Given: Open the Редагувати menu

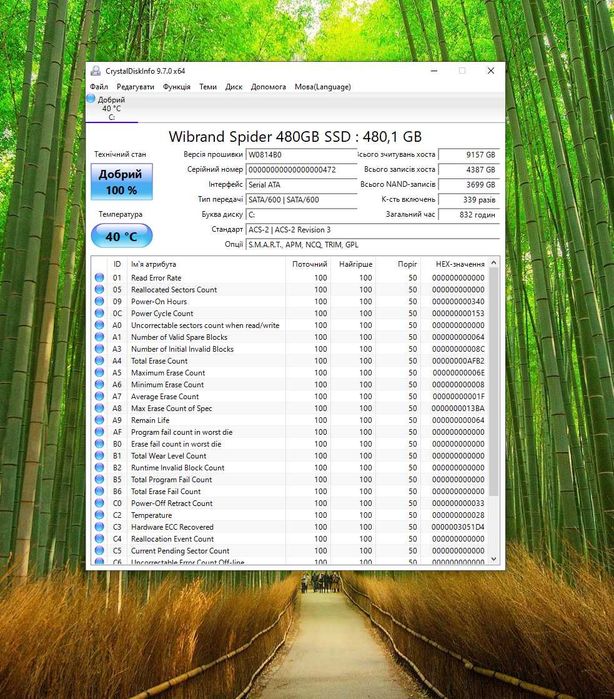Looking at the screenshot, I should pos(135,86).
